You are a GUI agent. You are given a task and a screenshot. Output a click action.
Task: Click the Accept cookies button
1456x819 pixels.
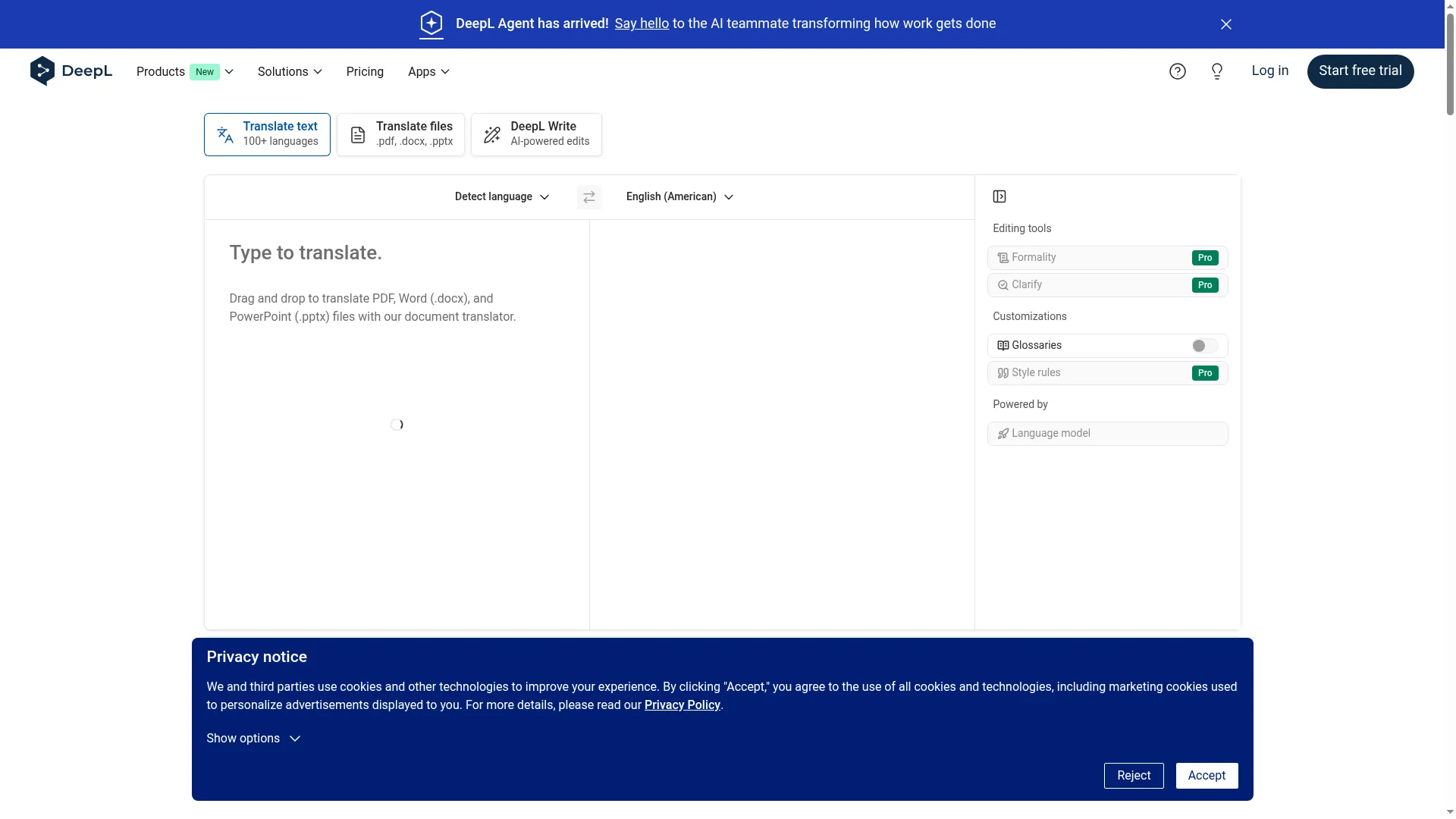(1207, 776)
